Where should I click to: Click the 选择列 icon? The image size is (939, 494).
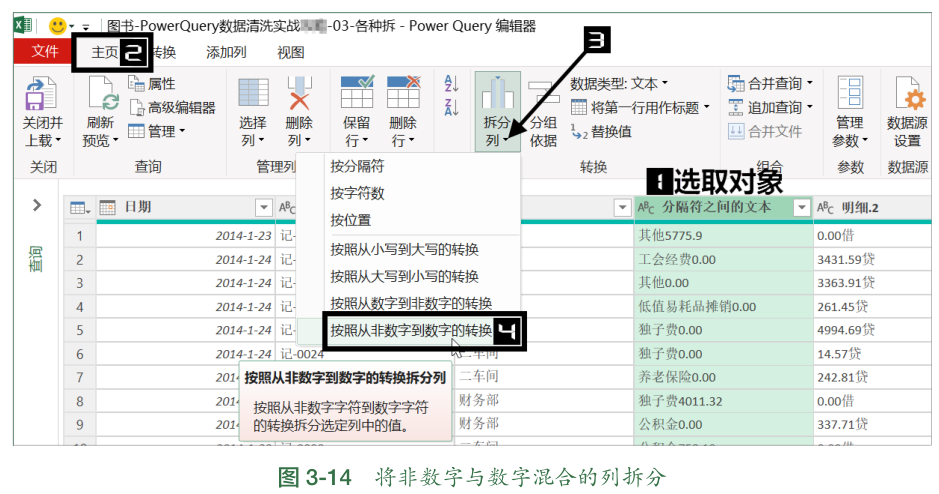coord(253,93)
